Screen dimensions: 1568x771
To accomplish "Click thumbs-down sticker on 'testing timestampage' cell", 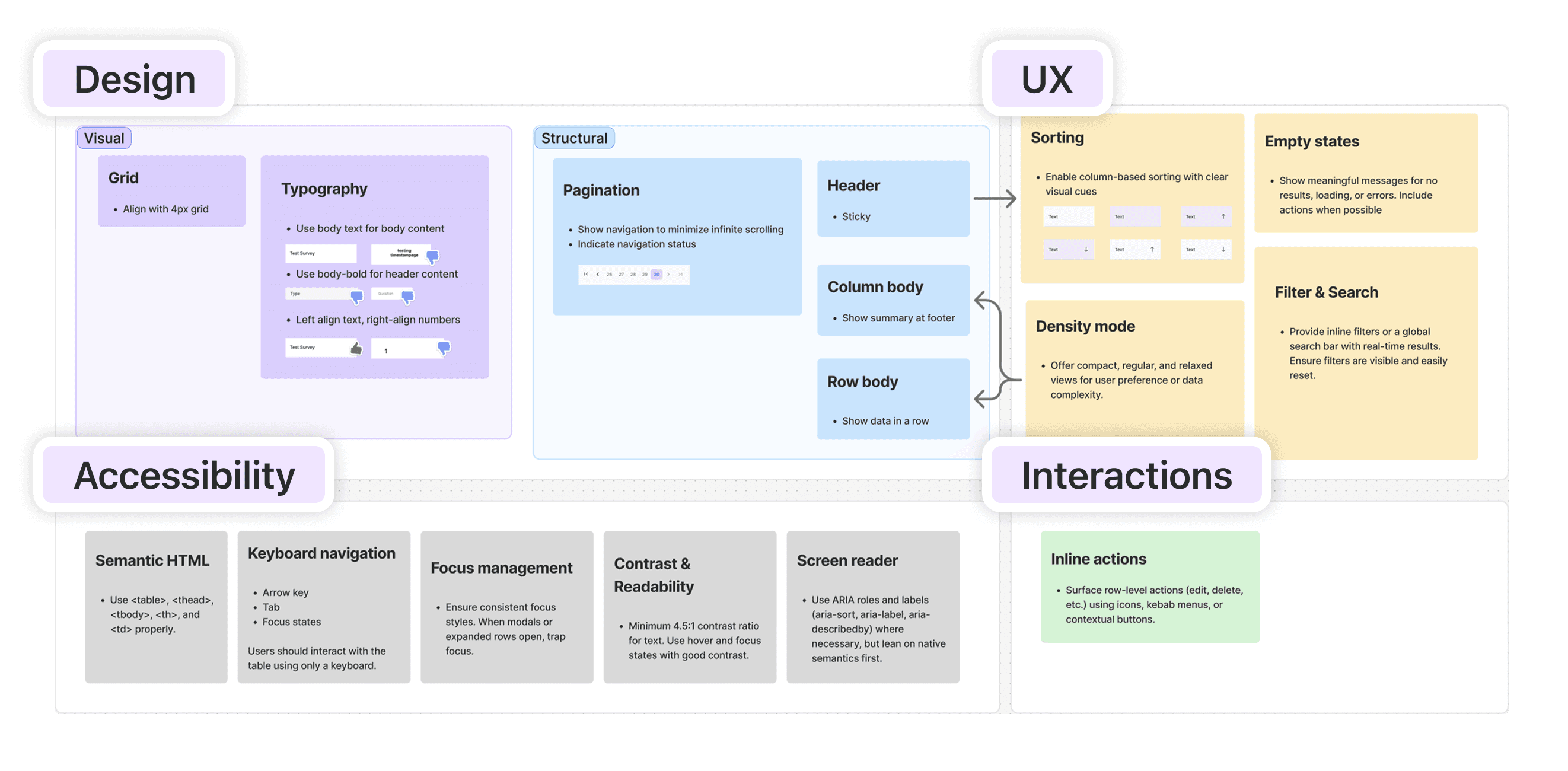I will click(432, 257).
